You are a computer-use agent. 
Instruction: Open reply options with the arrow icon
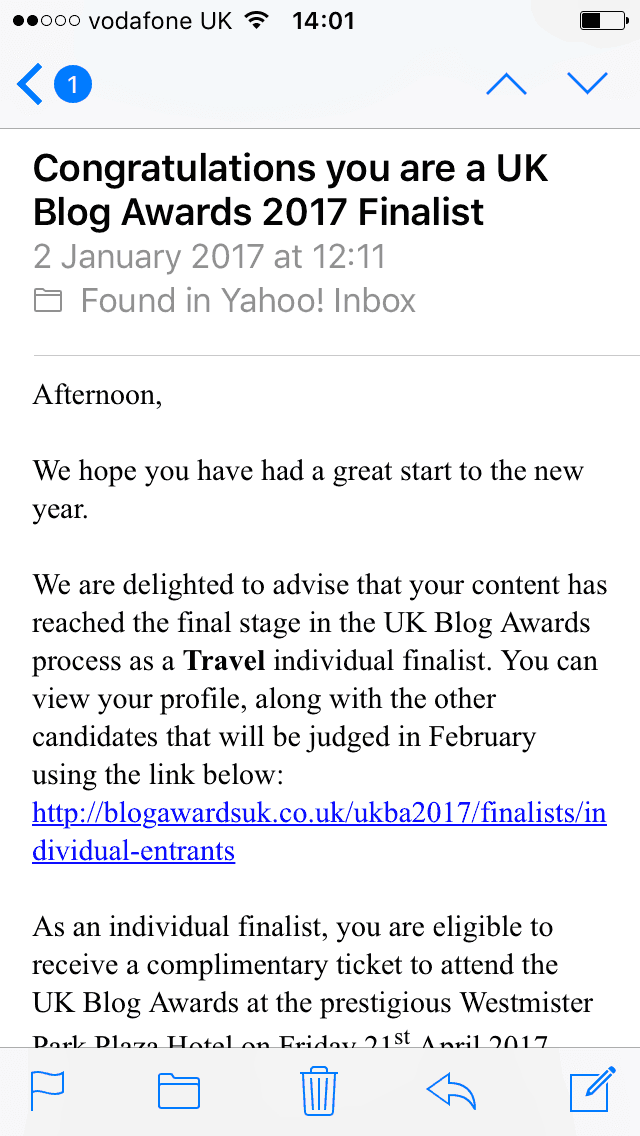tap(452, 1090)
